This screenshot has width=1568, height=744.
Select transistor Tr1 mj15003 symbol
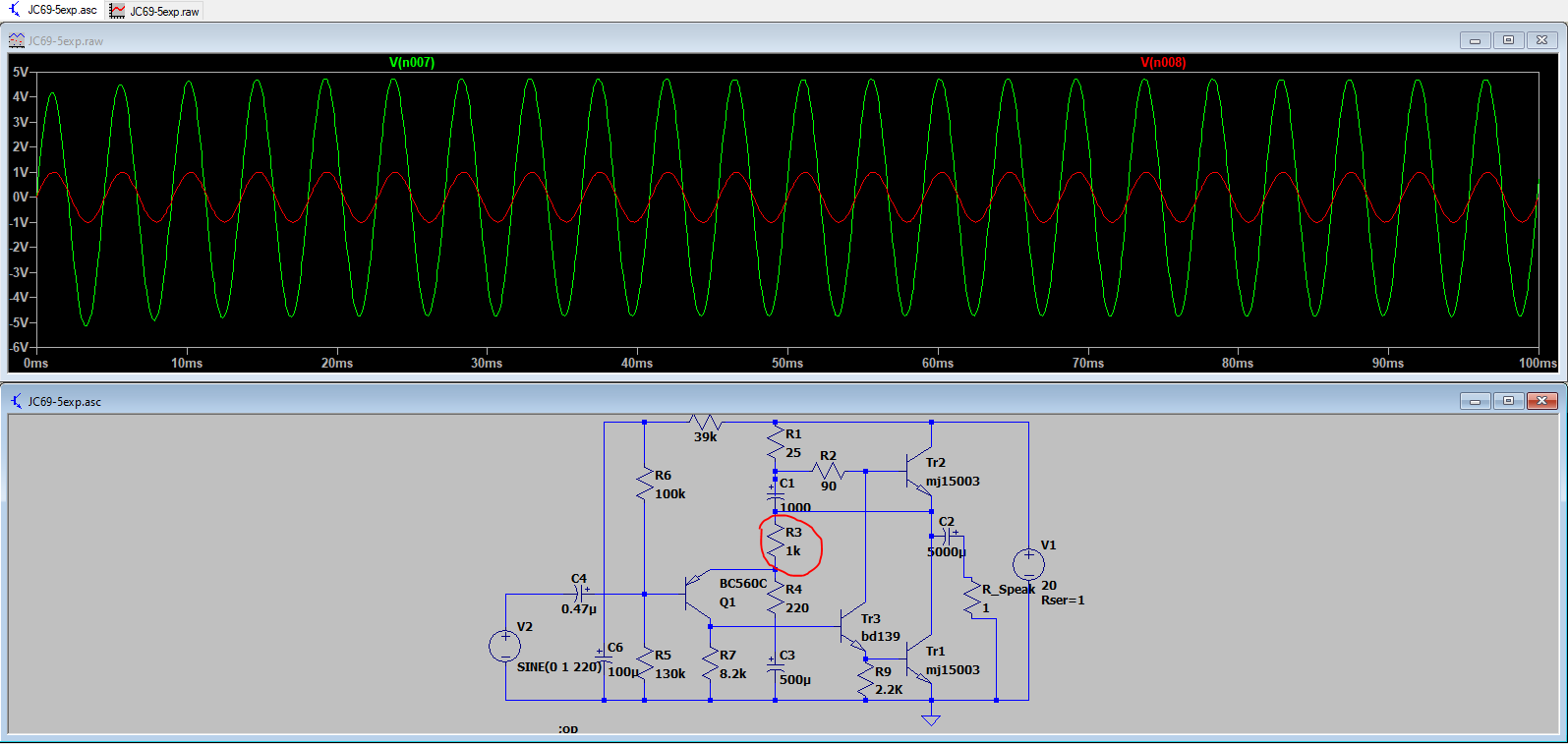918,660
